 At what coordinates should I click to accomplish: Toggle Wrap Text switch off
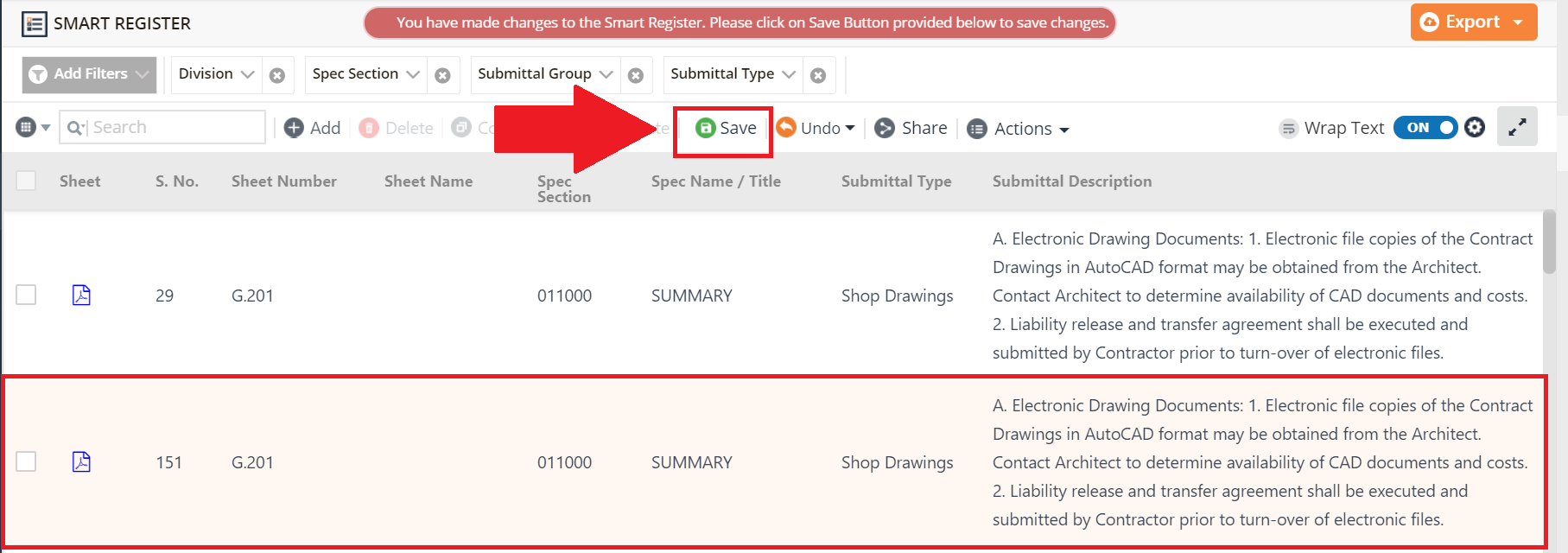1425,128
